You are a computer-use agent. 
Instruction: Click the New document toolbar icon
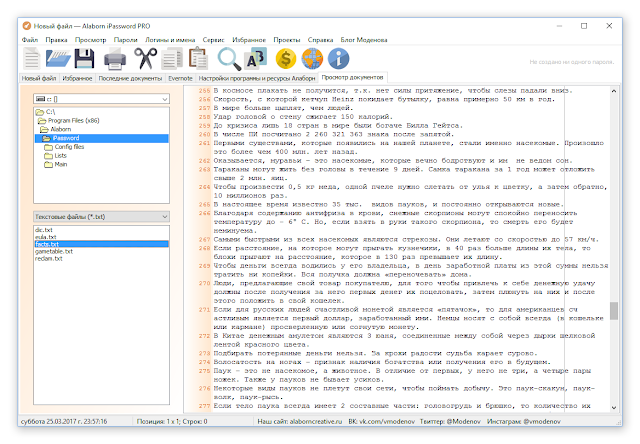coord(31,58)
